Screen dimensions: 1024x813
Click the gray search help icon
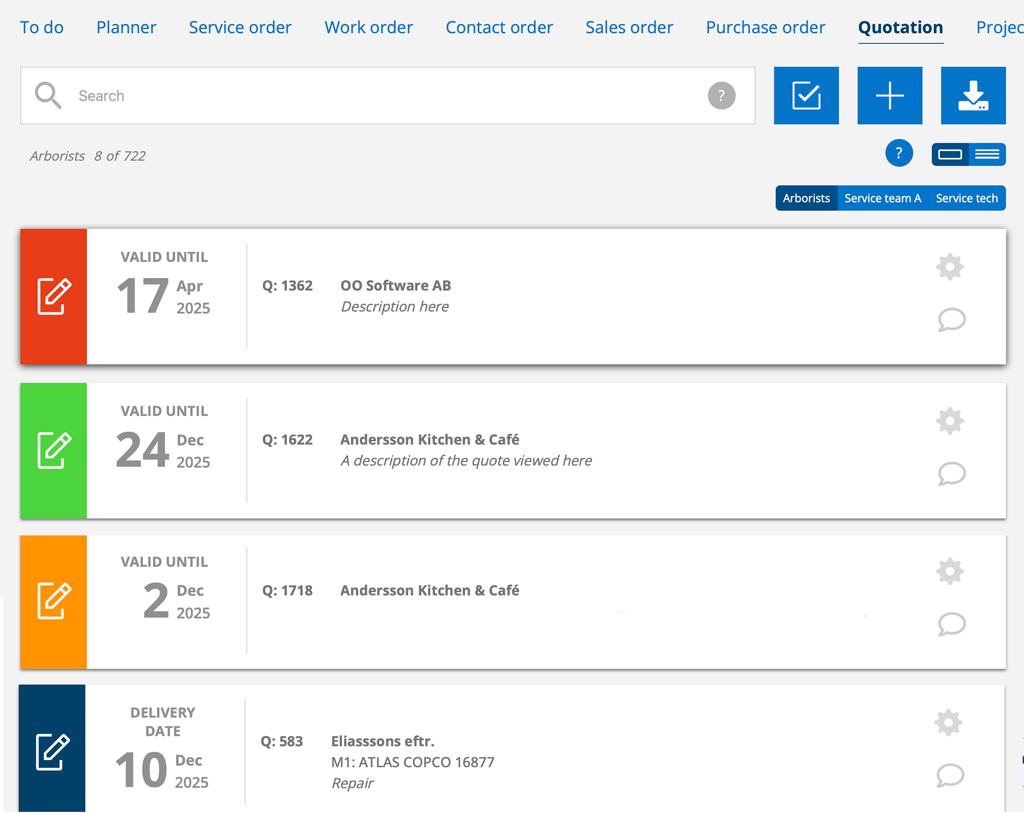[x=721, y=96]
